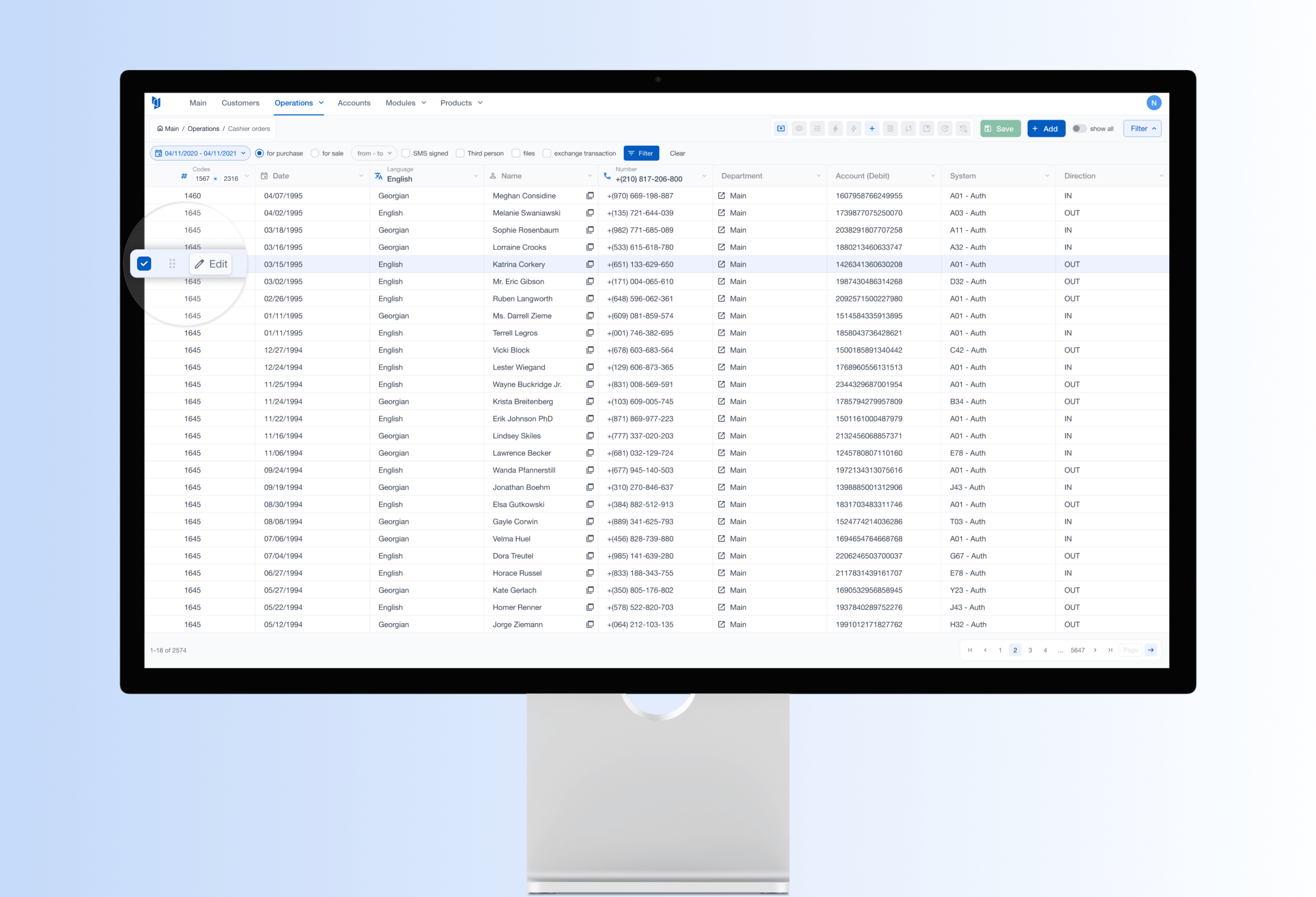Open the Accounts menu item
1316x897 pixels.
tap(354, 103)
